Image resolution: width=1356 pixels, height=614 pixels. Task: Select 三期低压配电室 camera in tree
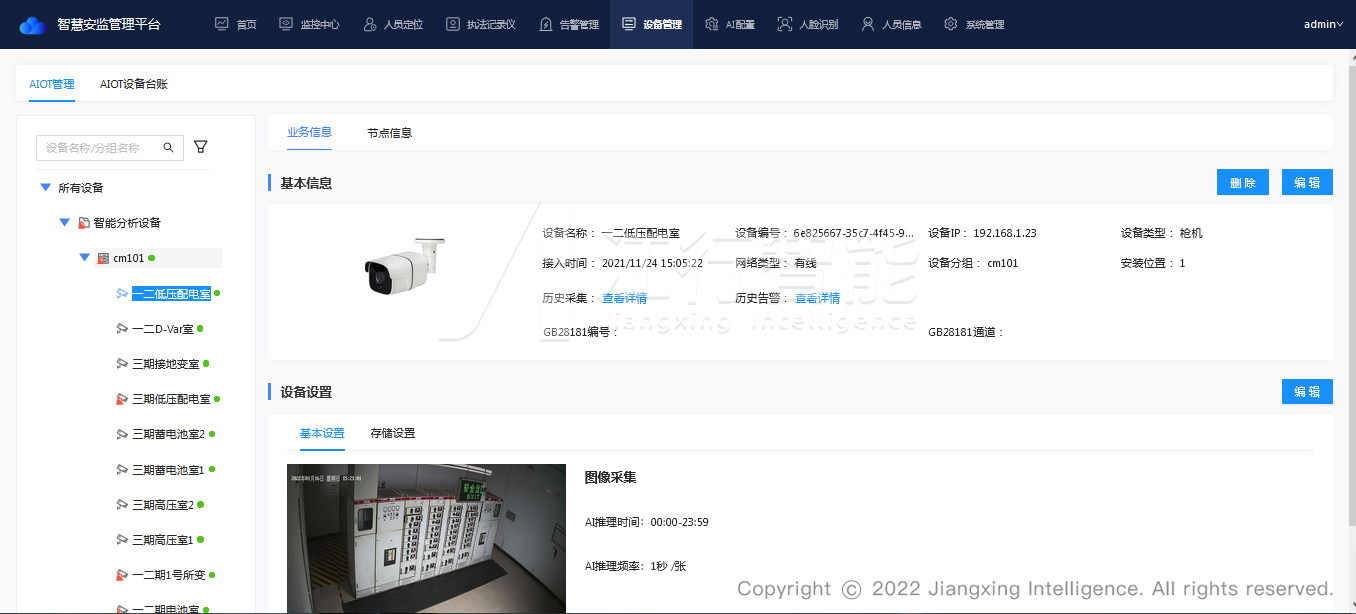171,399
